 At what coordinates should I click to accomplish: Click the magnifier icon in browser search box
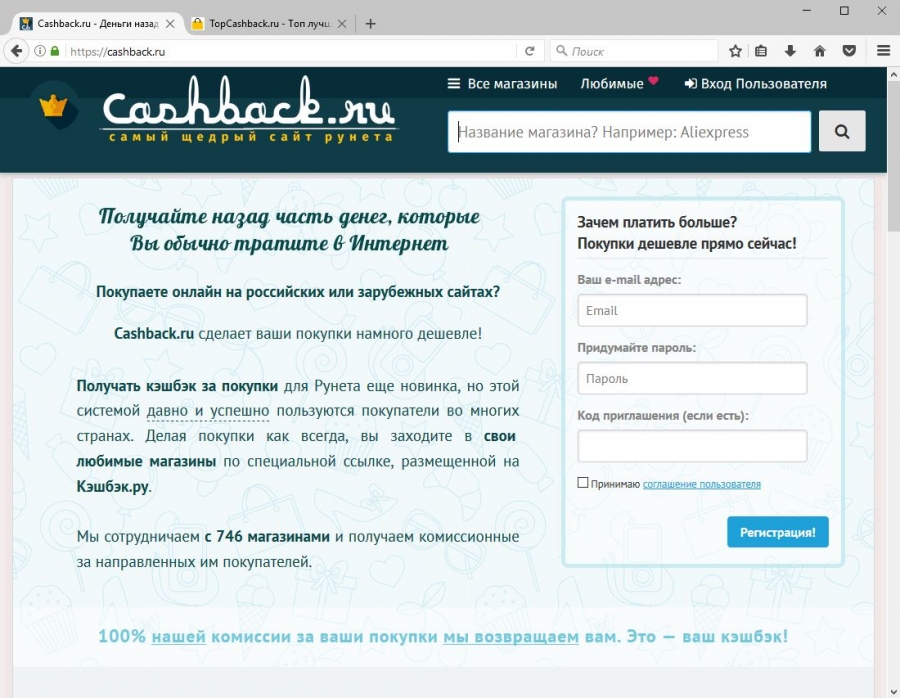[562, 51]
